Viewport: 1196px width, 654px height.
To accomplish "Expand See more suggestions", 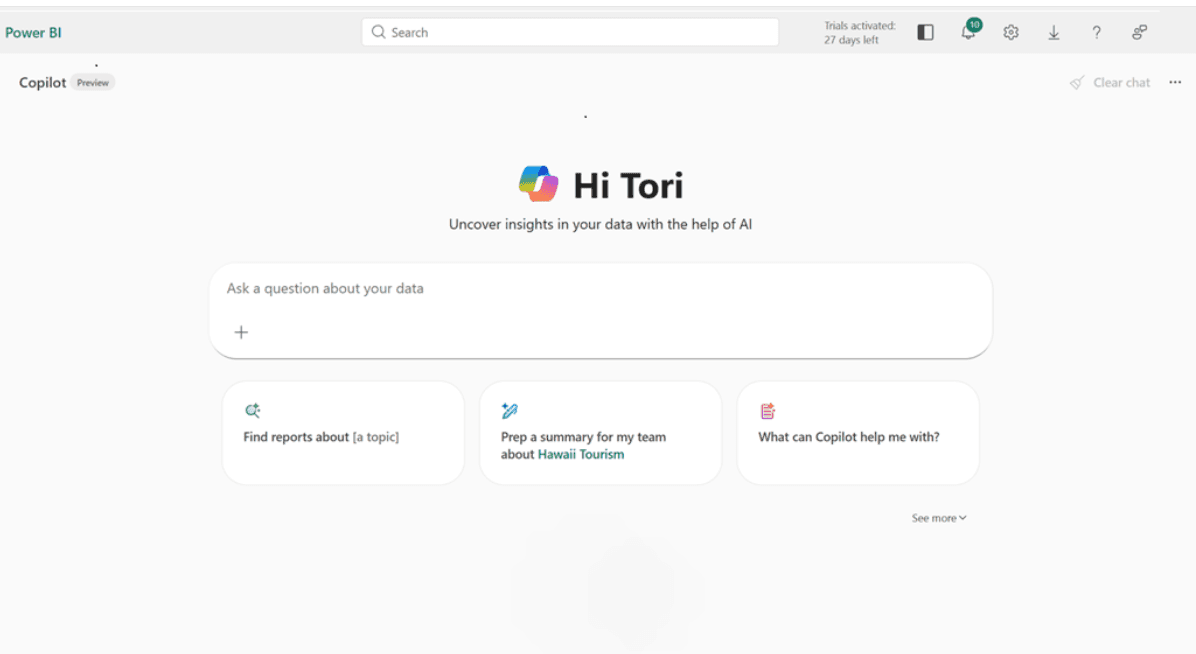I will 939,517.
